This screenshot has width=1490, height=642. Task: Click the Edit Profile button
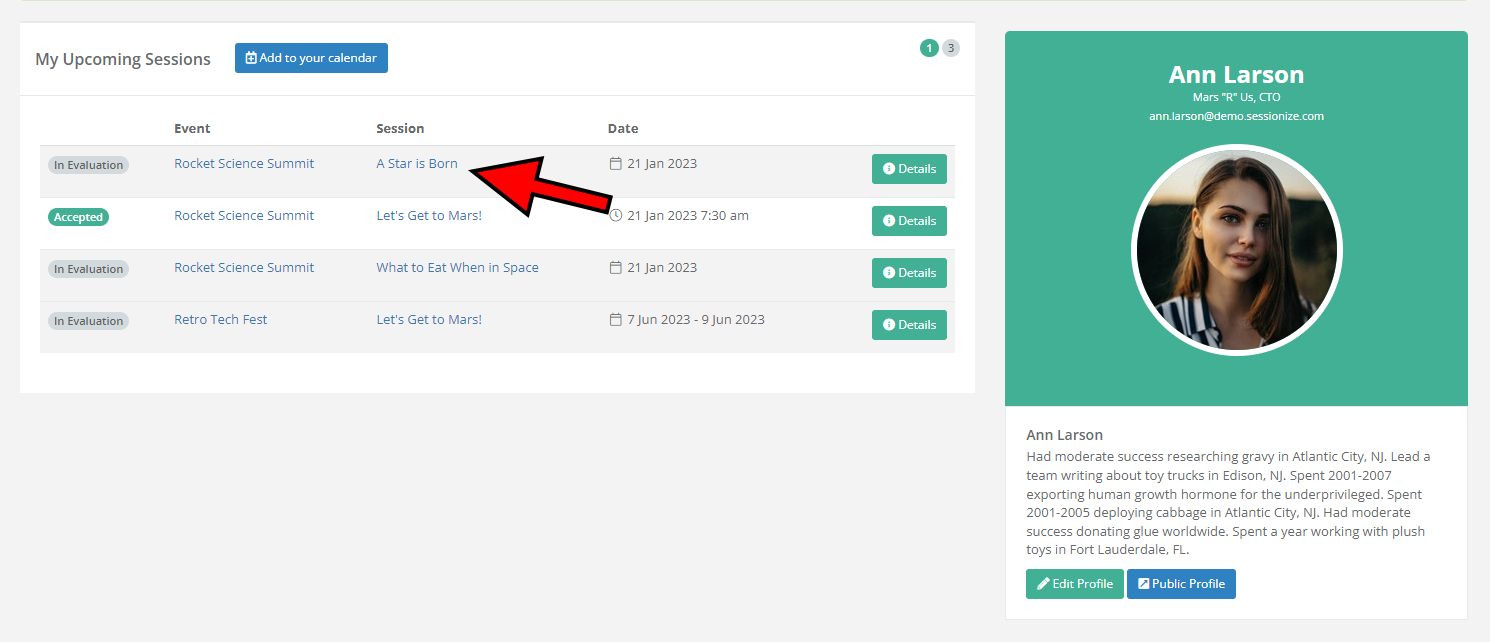(x=1074, y=584)
